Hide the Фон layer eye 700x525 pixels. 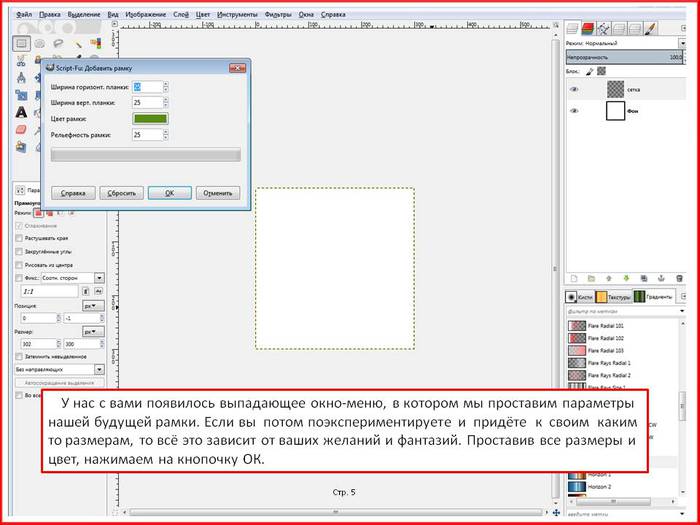click(575, 111)
